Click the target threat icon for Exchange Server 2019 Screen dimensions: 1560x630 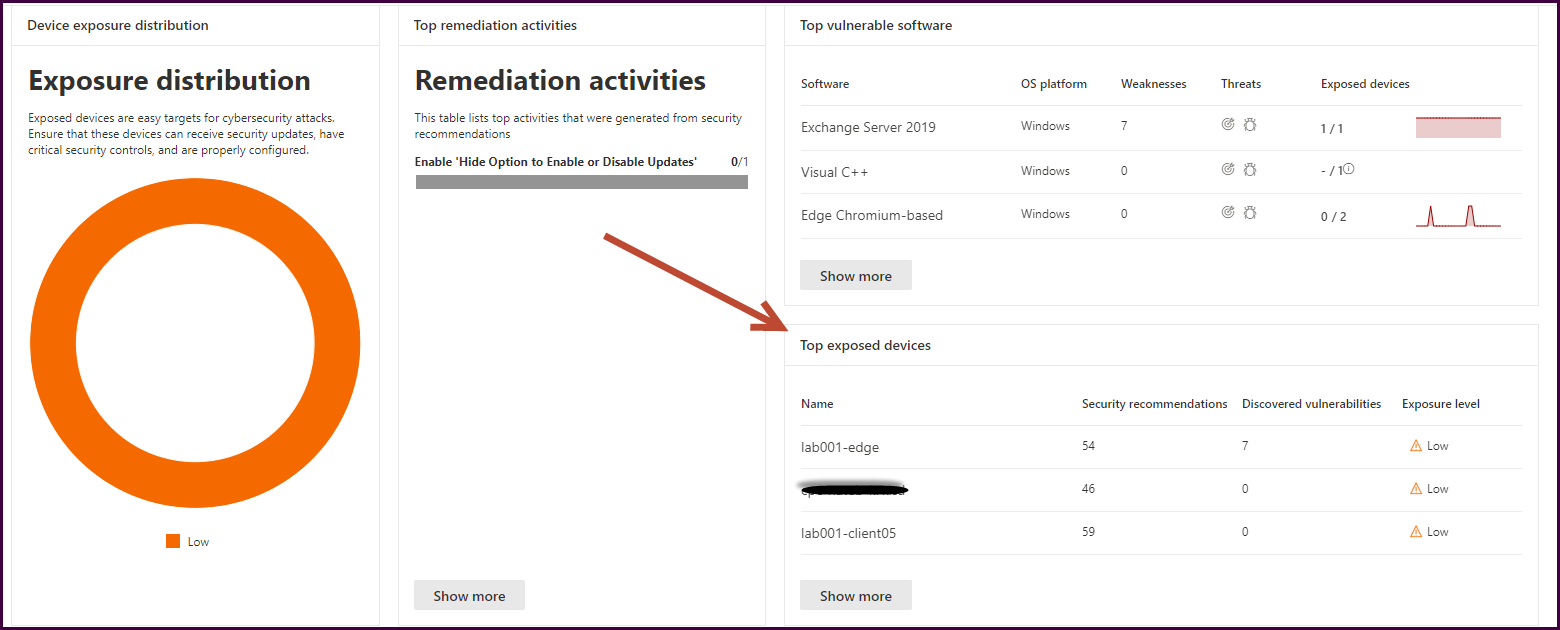point(1228,125)
